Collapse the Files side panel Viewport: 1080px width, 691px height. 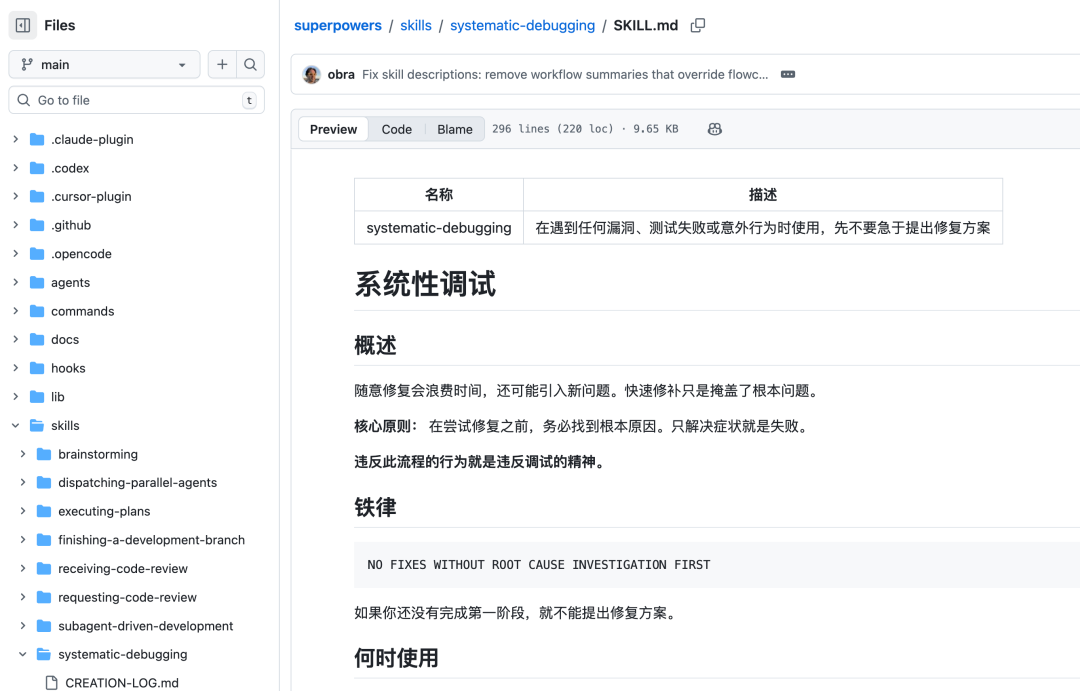coord(22,24)
